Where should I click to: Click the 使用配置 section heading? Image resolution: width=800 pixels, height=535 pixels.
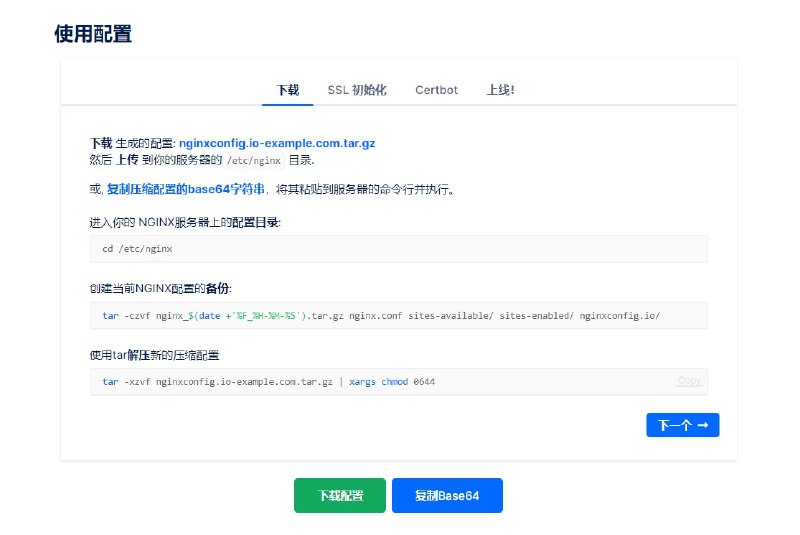point(93,34)
